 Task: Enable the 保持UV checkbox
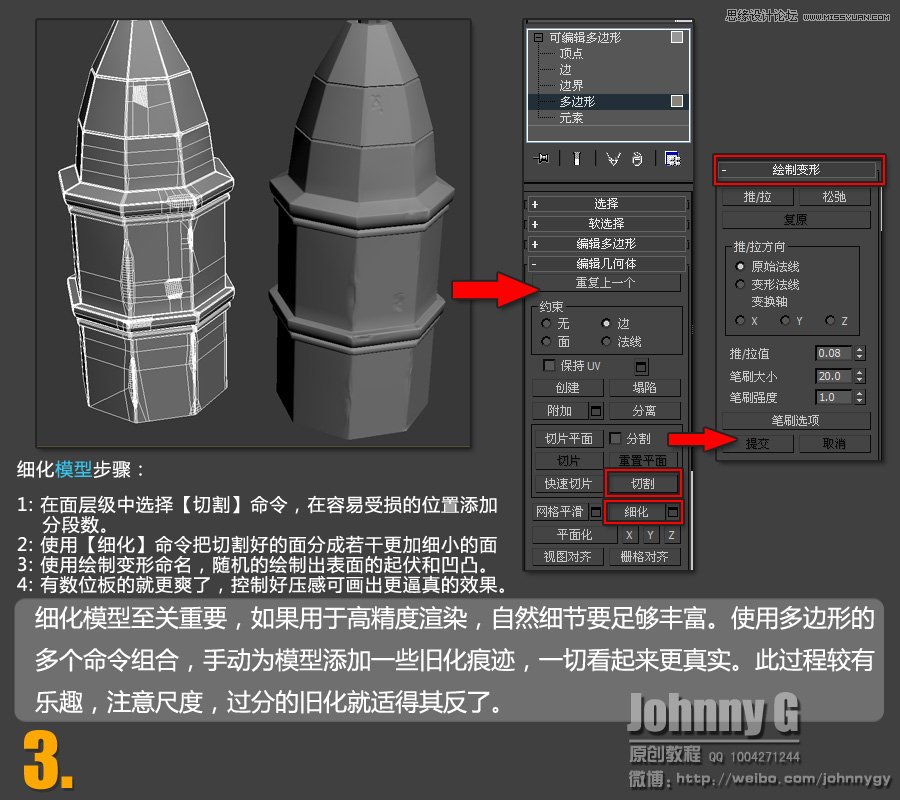548,366
